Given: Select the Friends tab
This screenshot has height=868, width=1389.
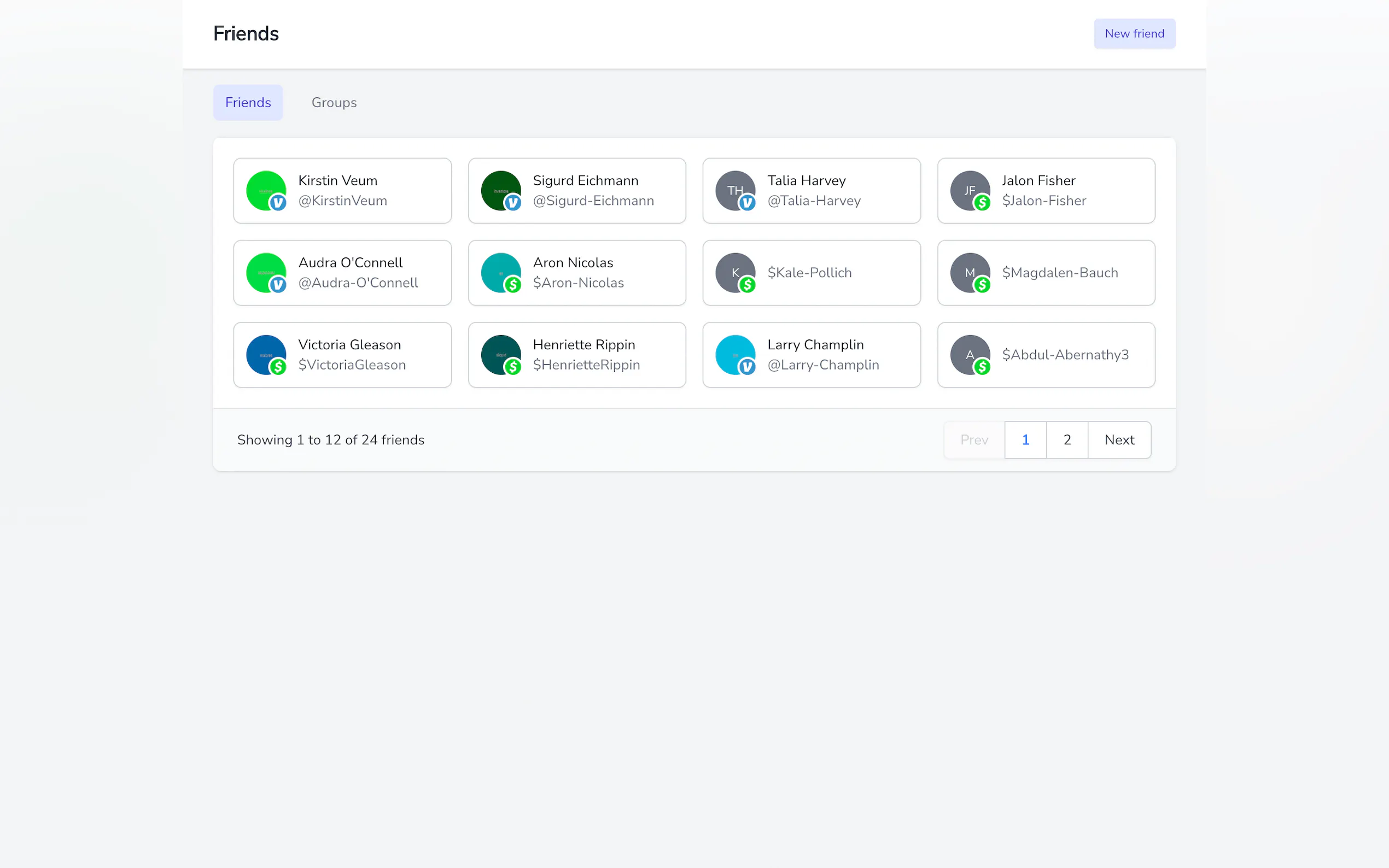Looking at the screenshot, I should click(248, 103).
